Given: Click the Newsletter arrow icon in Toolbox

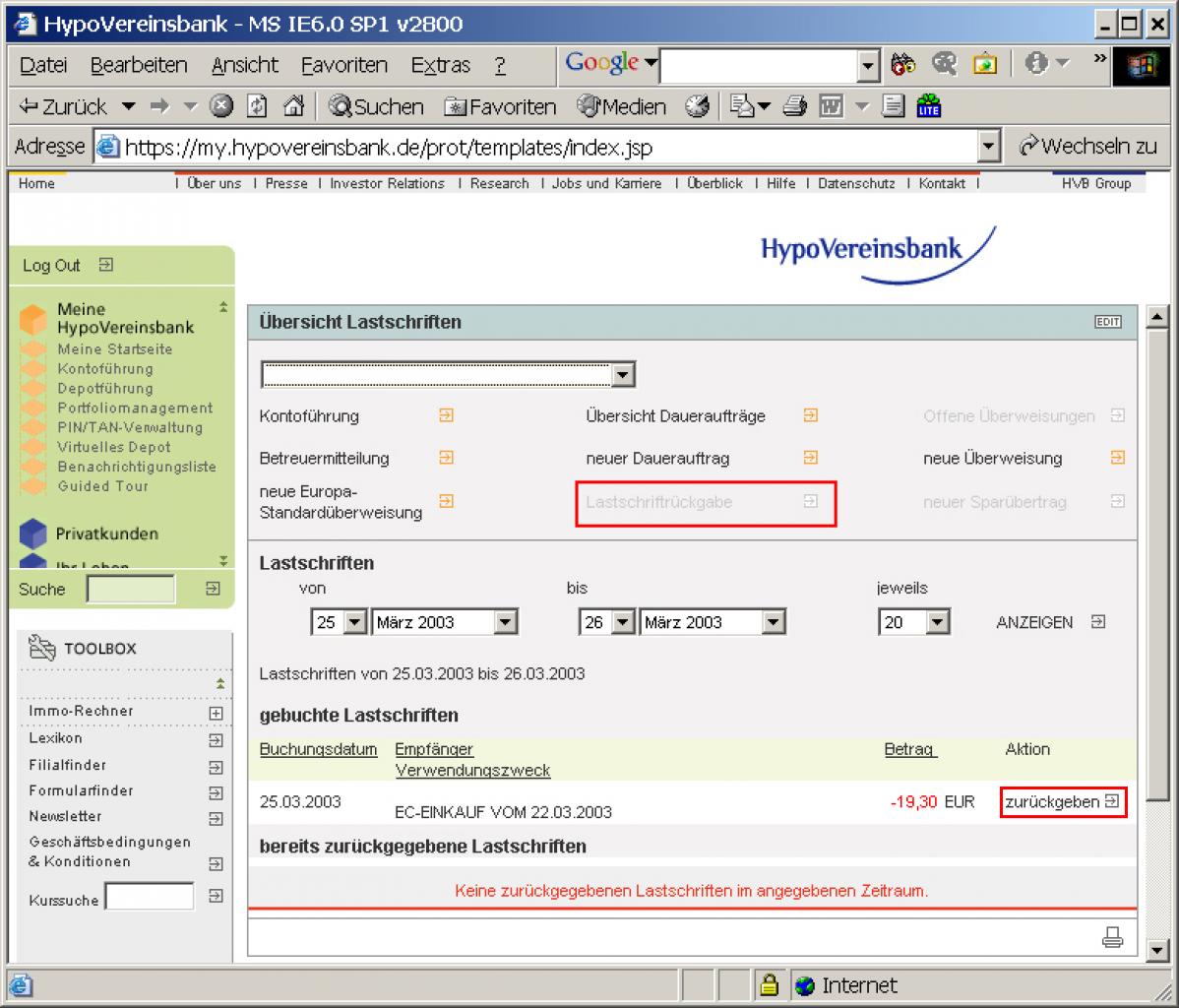Looking at the screenshot, I should pyautogui.click(x=216, y=818).
